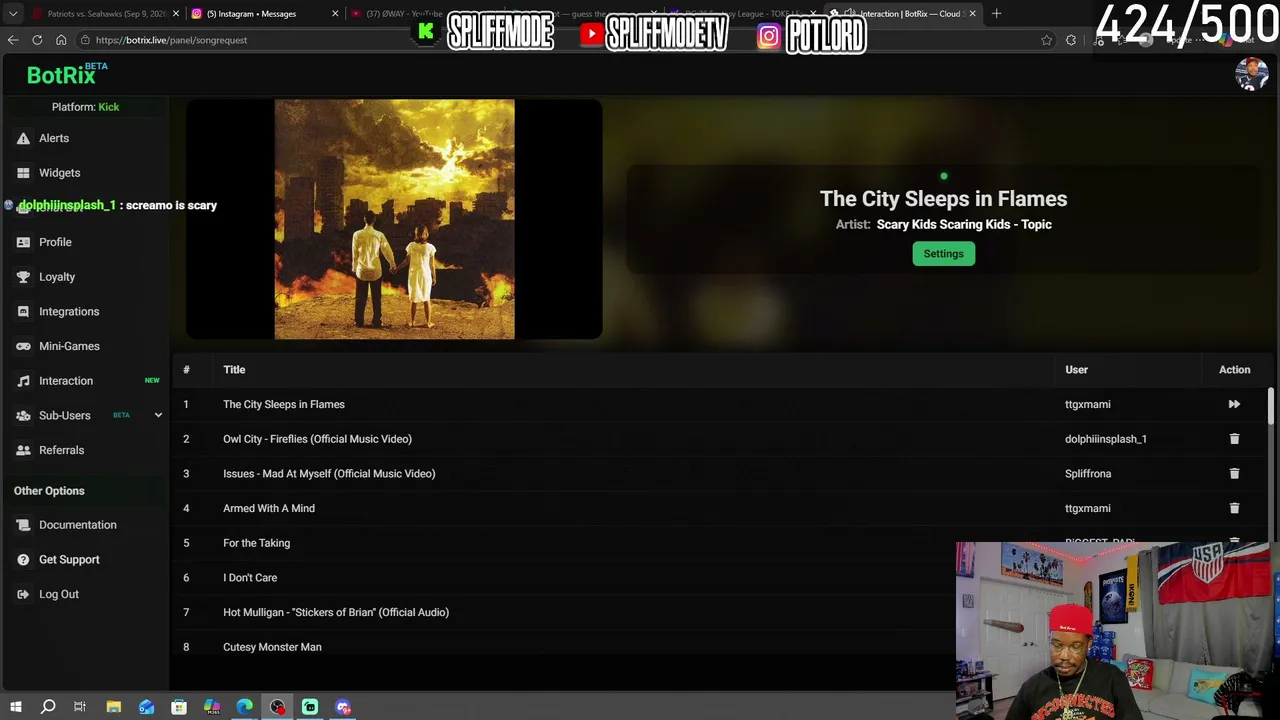Open the Windows Start menu
The image size is (1280, 720).
(x=15, y=707)
